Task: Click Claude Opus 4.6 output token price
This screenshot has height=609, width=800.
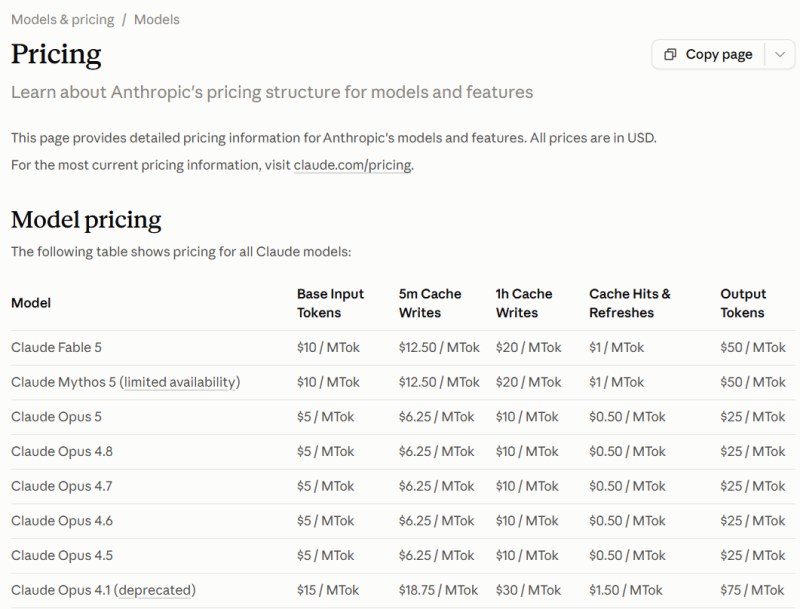Action: (753, 521)
